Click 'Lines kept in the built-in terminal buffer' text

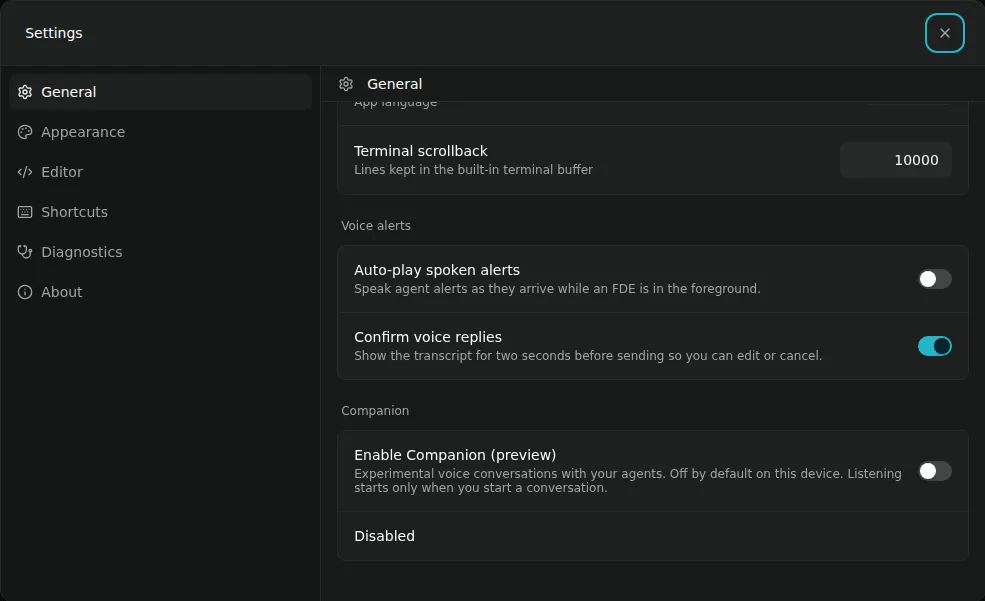(x=473, y=170)
